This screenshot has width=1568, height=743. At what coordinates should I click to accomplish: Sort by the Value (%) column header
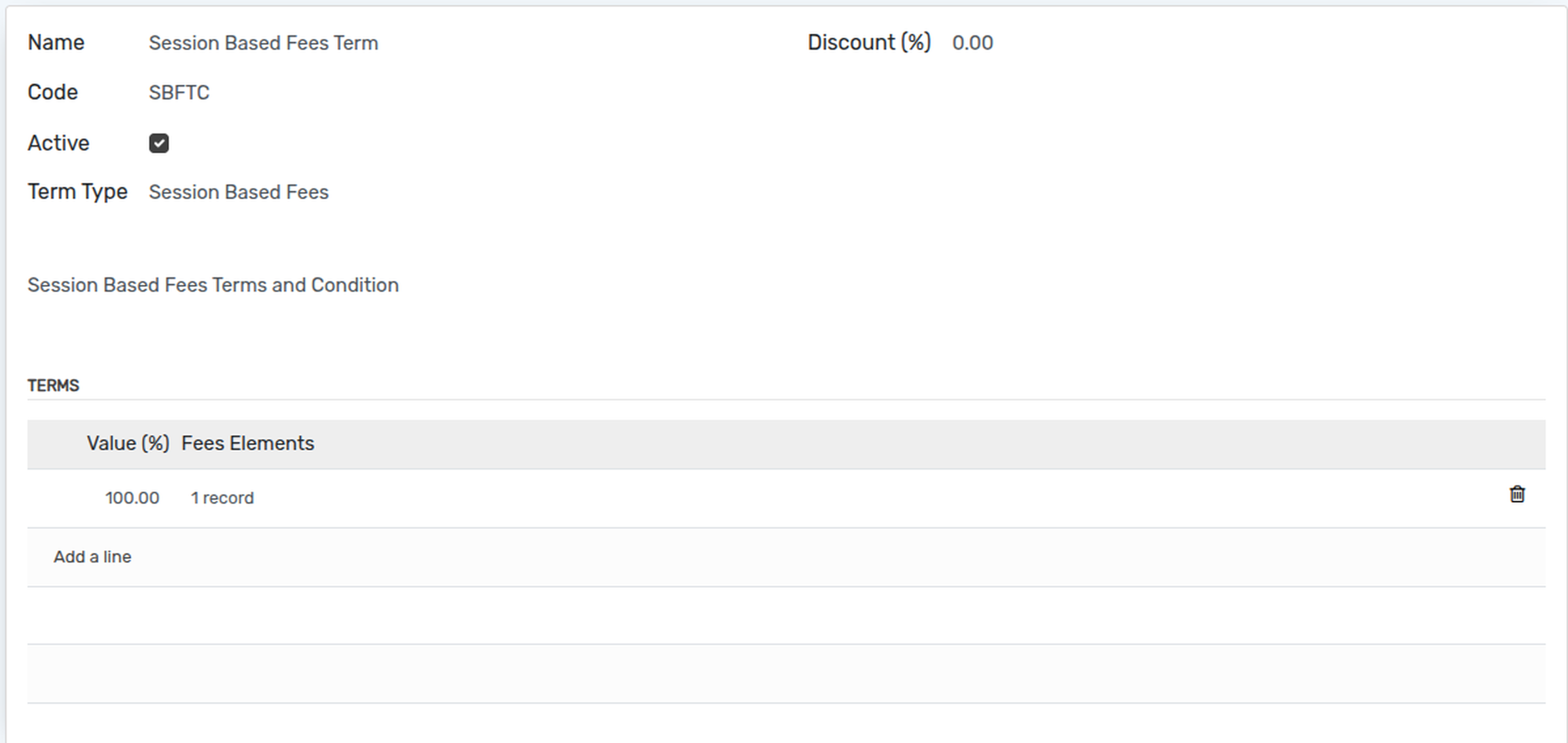coord(128,443)
